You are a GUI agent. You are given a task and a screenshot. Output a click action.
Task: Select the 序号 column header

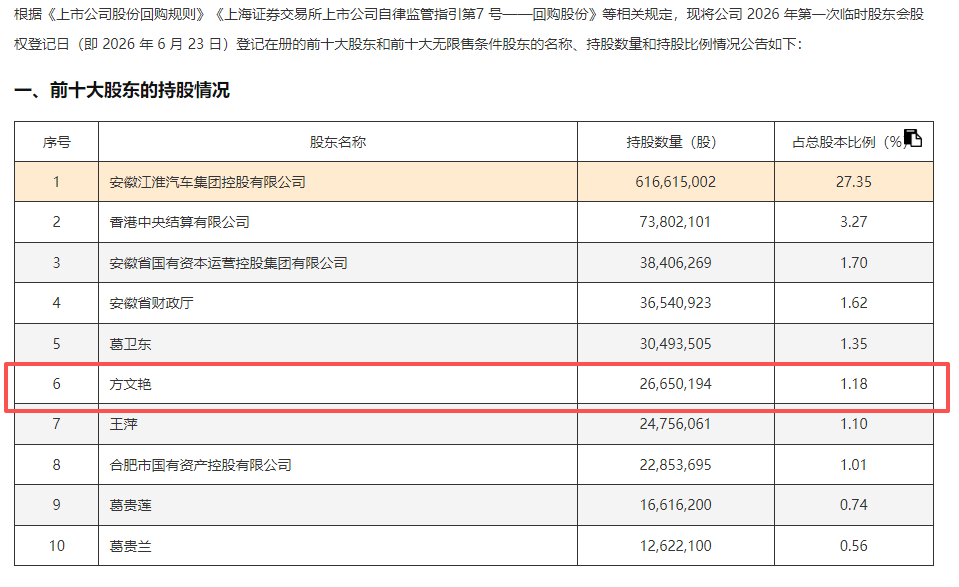coord(56,142)
